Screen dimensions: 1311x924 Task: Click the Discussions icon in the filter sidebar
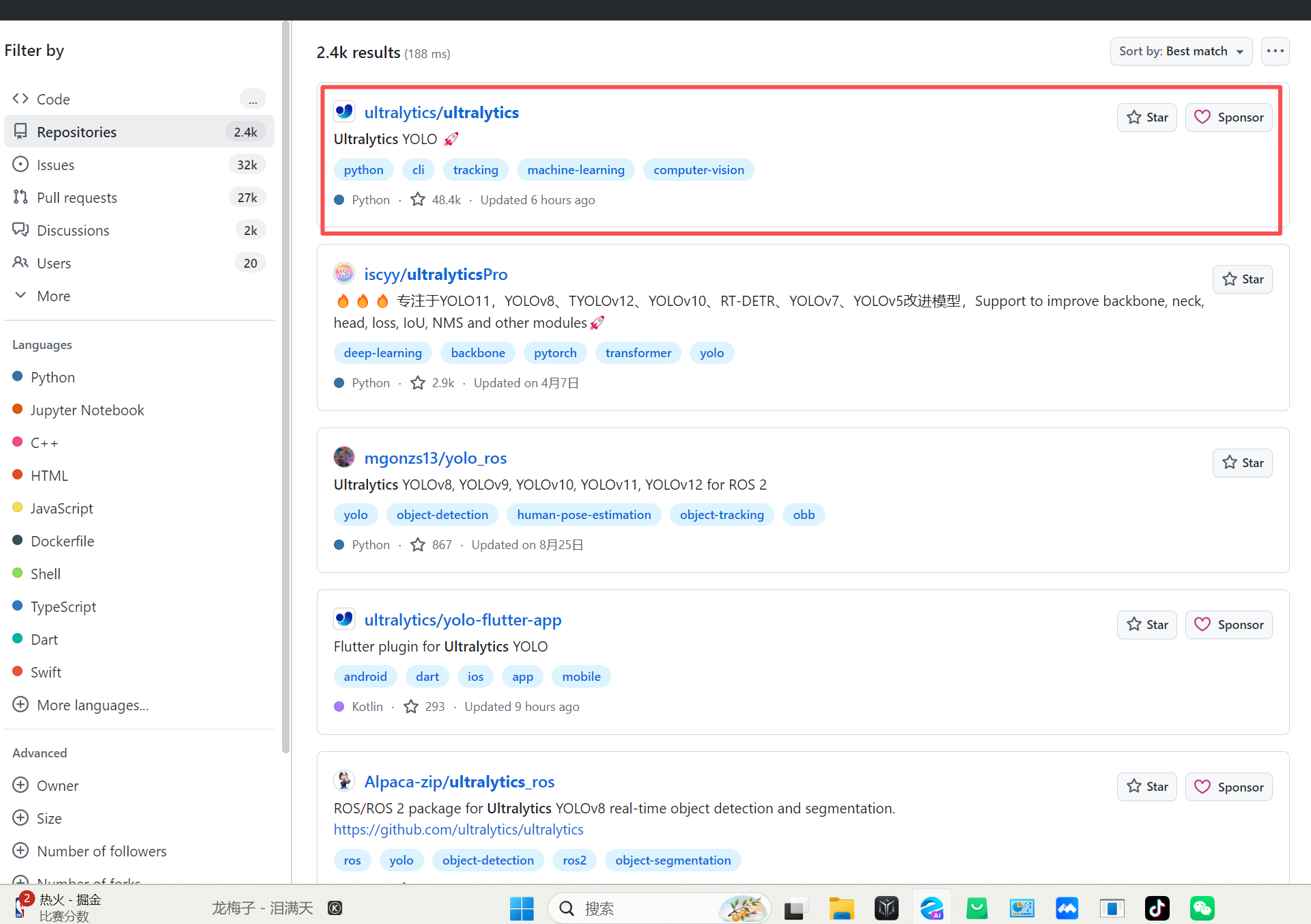pos(20,230)
